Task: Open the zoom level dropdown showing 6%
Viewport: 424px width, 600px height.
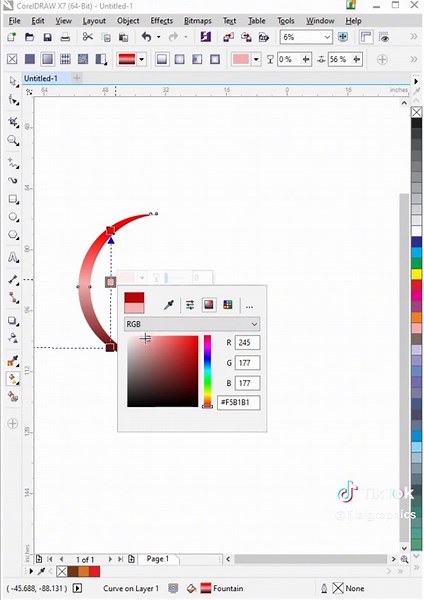Action: [x=327, y=37]
